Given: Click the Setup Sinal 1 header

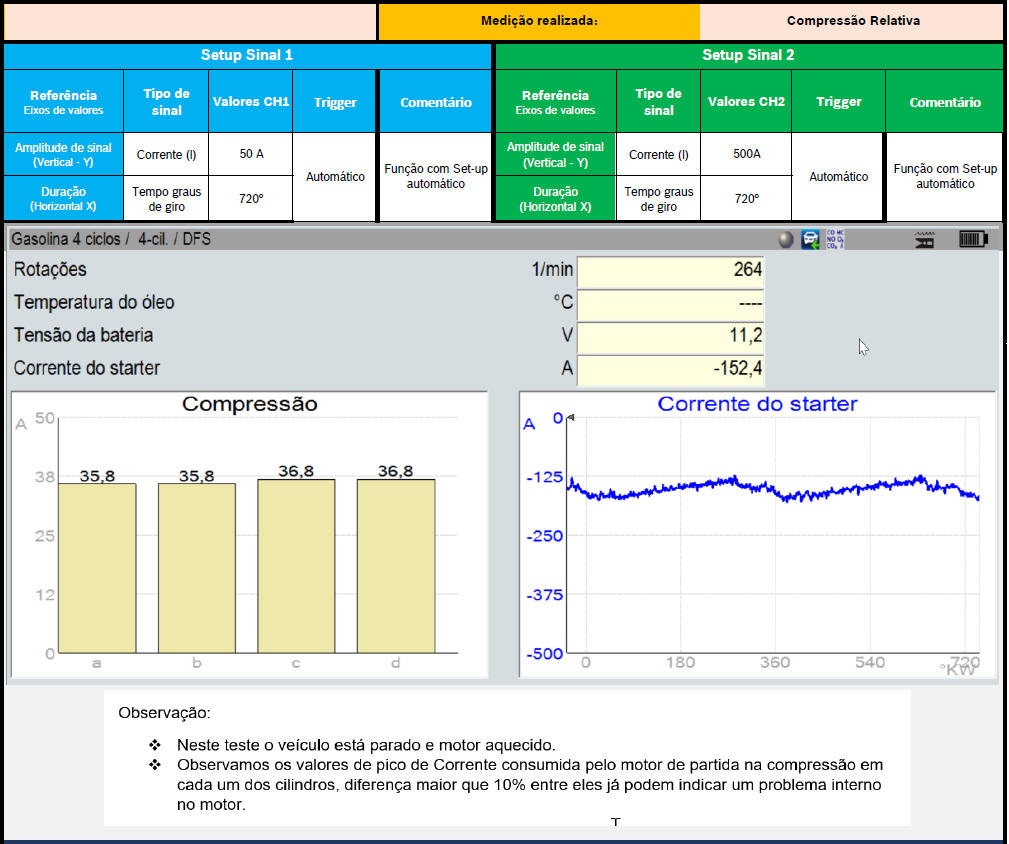Looking at the screenshot, I should (247, 56).
